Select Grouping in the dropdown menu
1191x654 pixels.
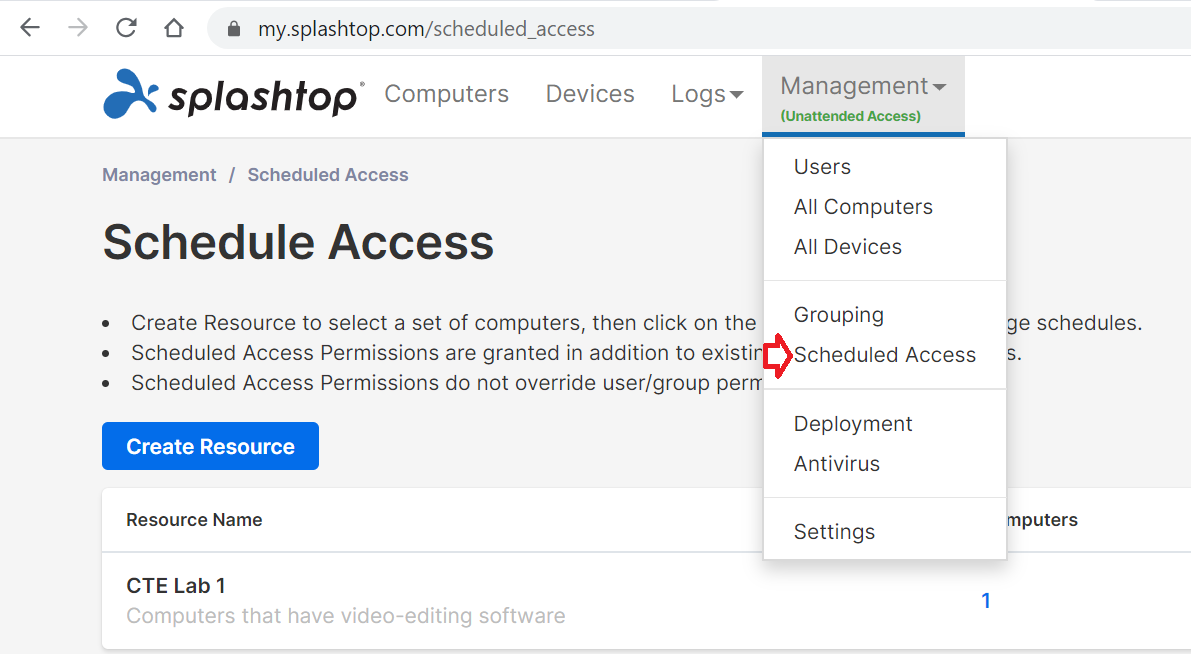[838, 315]
